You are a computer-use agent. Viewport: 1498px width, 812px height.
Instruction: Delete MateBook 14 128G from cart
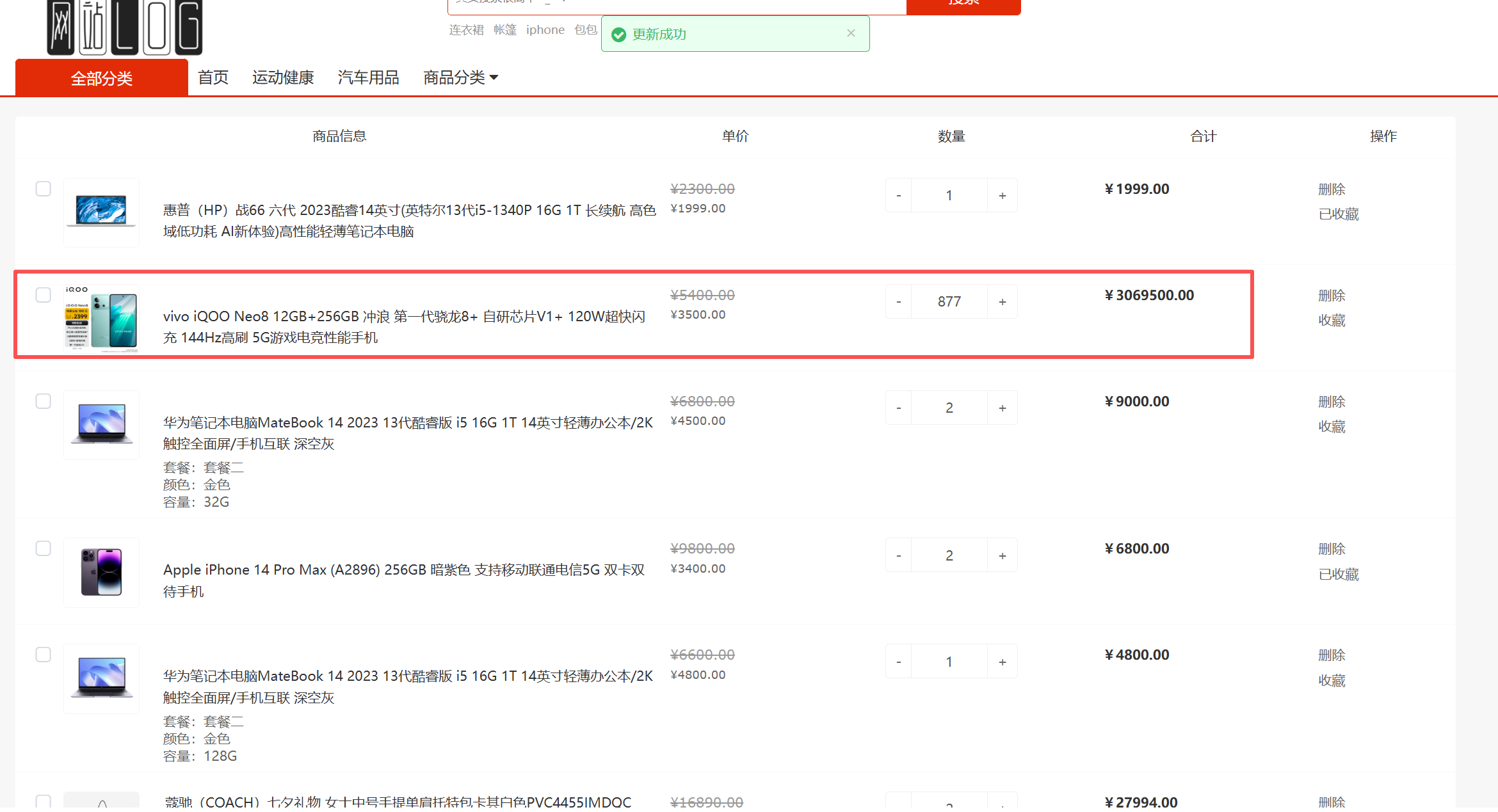point(1332,655)
